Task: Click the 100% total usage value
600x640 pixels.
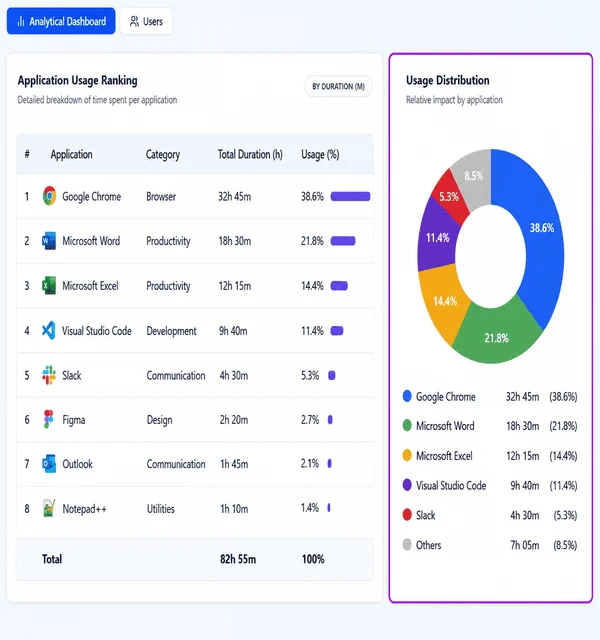Action: (313, 559)
